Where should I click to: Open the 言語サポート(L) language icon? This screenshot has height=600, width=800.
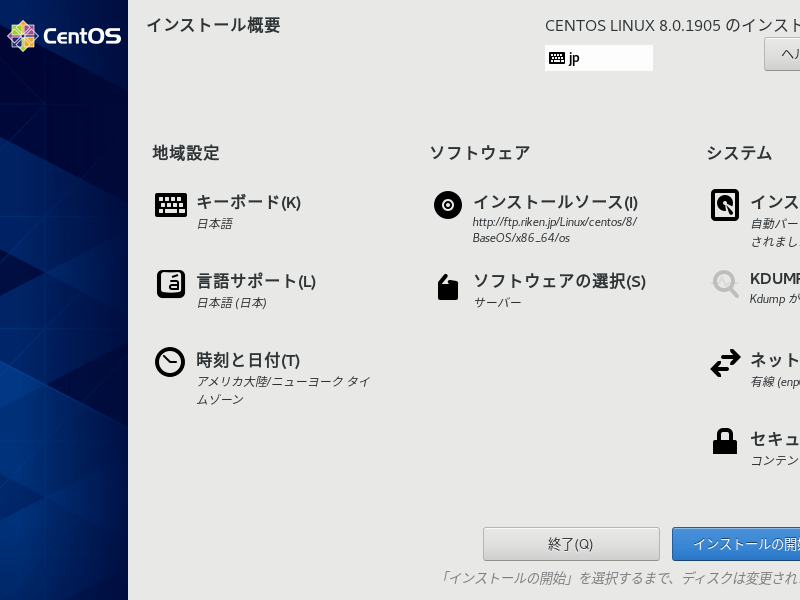point(171,284)
